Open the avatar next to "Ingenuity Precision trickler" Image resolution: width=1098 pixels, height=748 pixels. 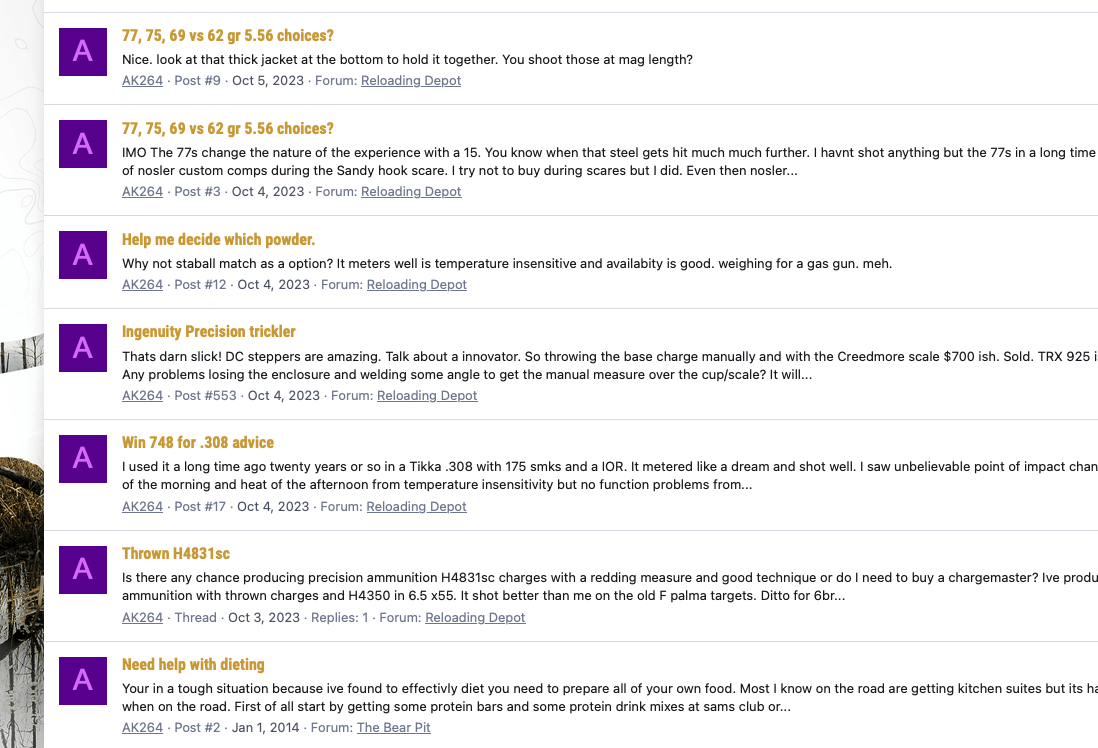tap(83, 347)
